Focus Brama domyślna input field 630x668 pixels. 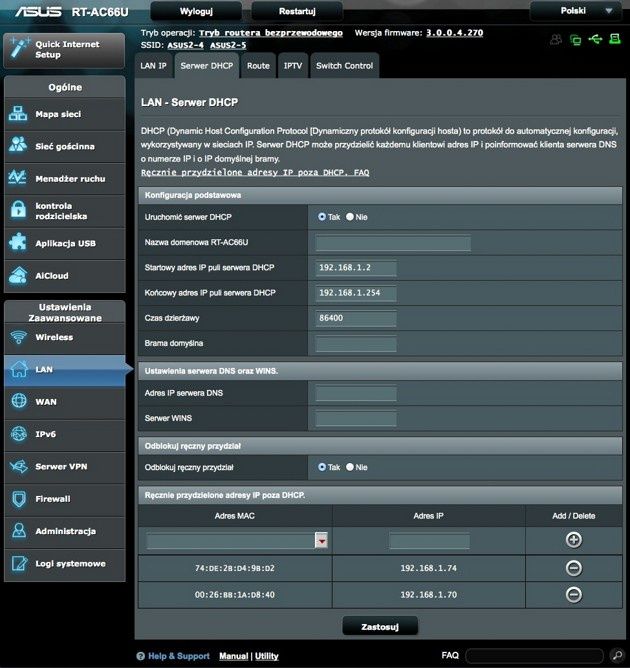tap(356, 343)
